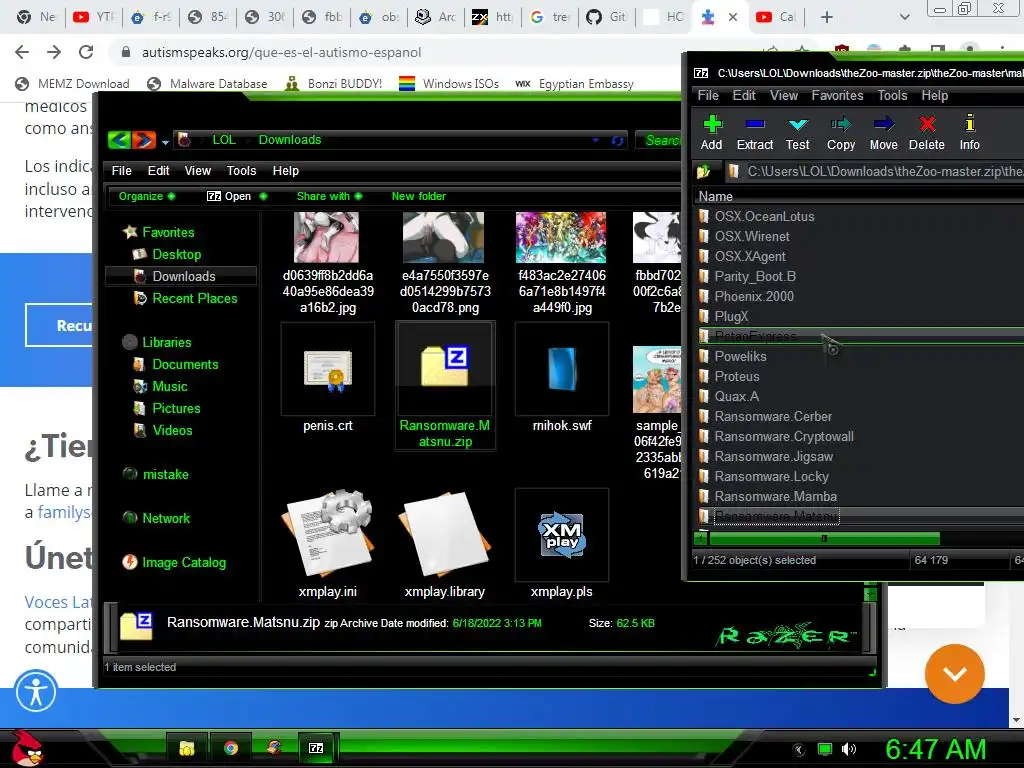Open the Malware Database bookmark
Image resolution: width=1024 pixels, height=768 pixels.
click(207, 84)
